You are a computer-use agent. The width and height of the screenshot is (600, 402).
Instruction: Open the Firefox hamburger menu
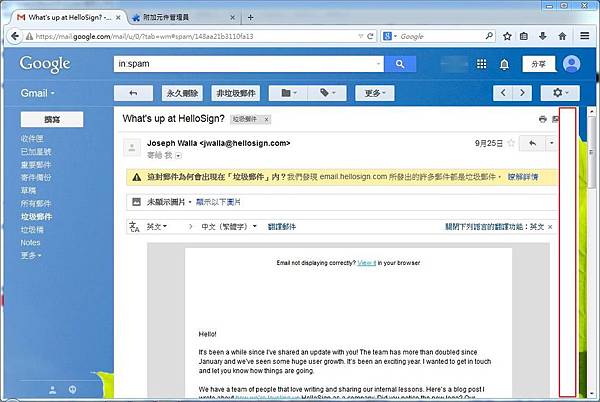[x=584, y=36]
